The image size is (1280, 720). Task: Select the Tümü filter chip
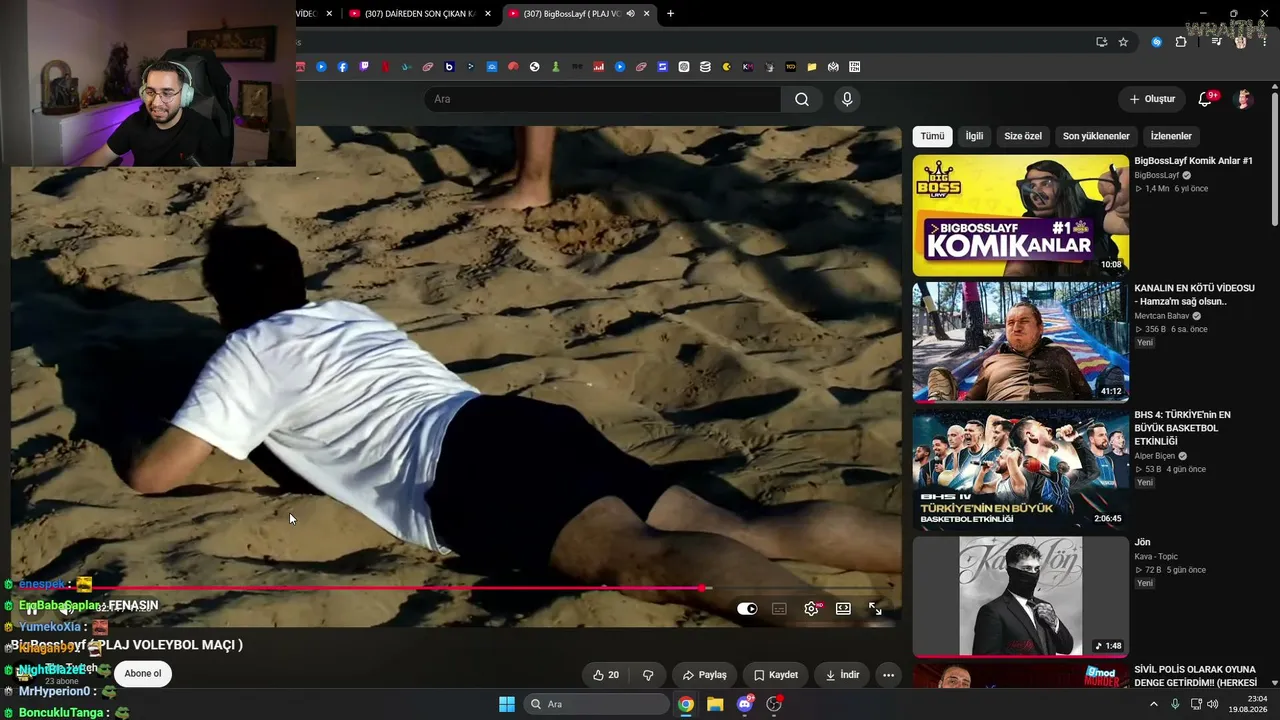tap(932, 136)
